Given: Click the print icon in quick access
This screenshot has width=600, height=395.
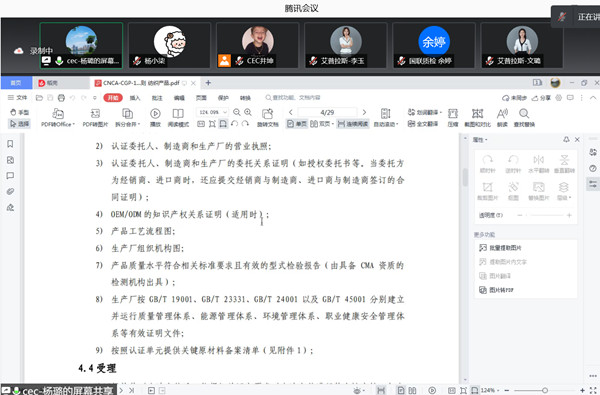Looking at the screenshot, I should 61,98.
